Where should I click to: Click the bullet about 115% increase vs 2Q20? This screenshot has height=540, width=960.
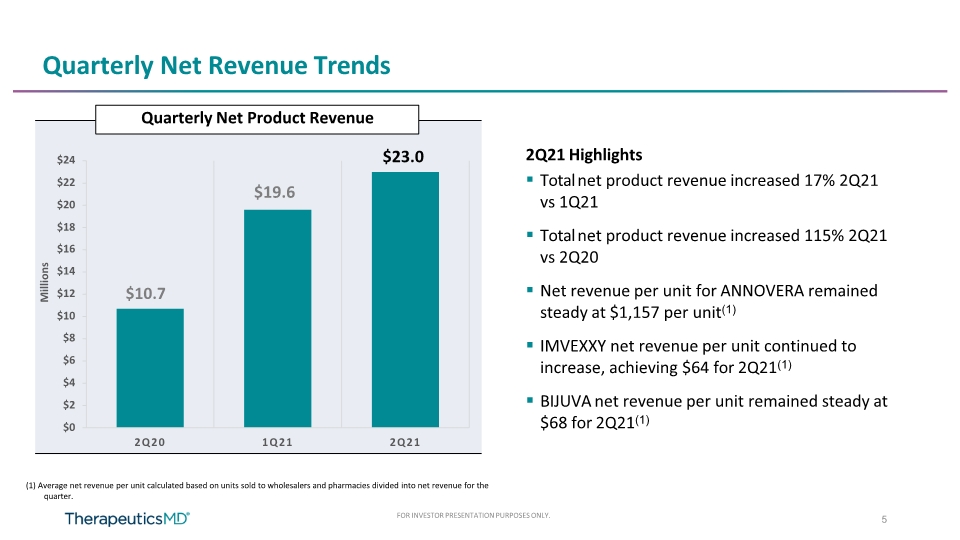point(707,246)
